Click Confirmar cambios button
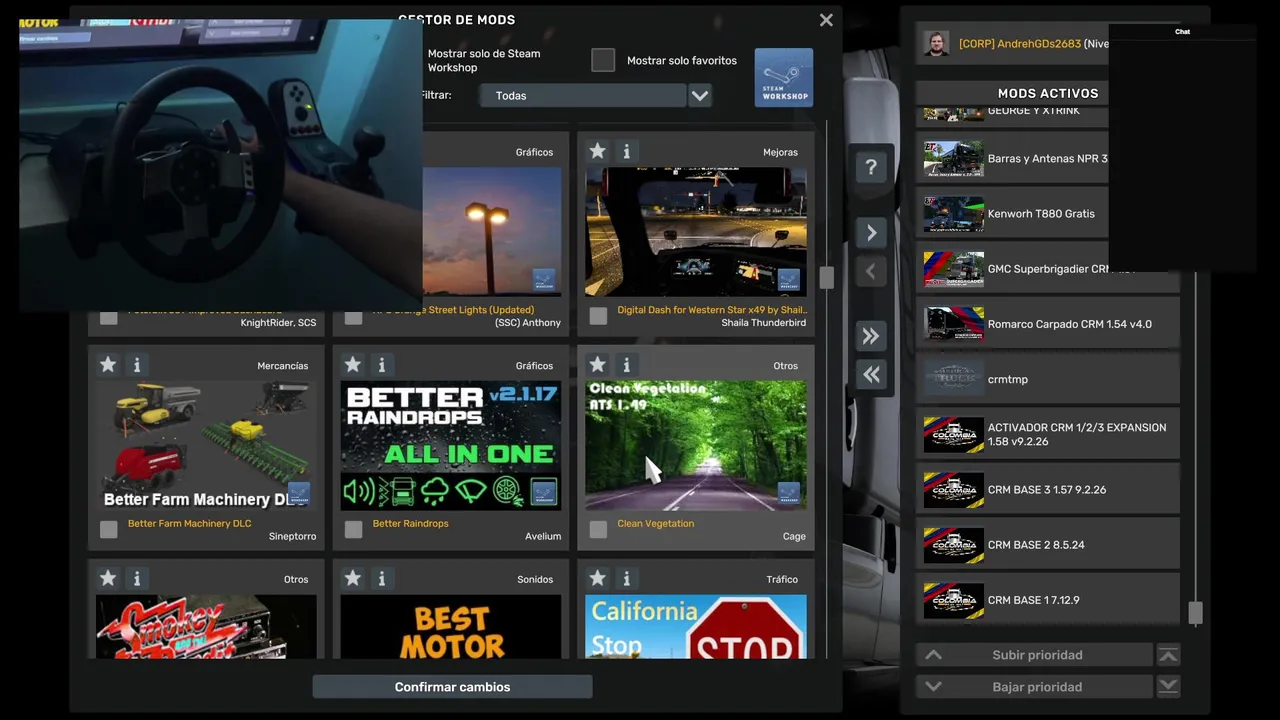Viewport: 1280px width, 720px height. click(452, 687)
